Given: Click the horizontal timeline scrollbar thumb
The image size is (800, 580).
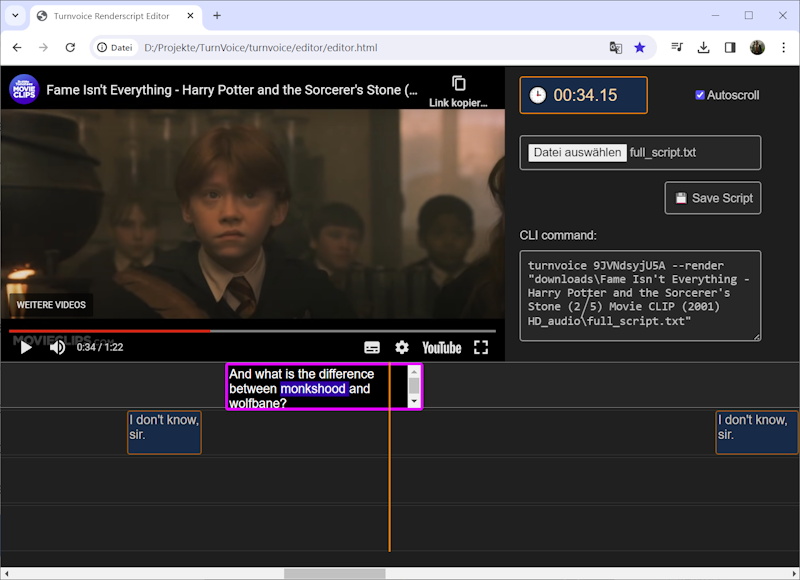Looking at the screenshot, I should click(335, 573).
